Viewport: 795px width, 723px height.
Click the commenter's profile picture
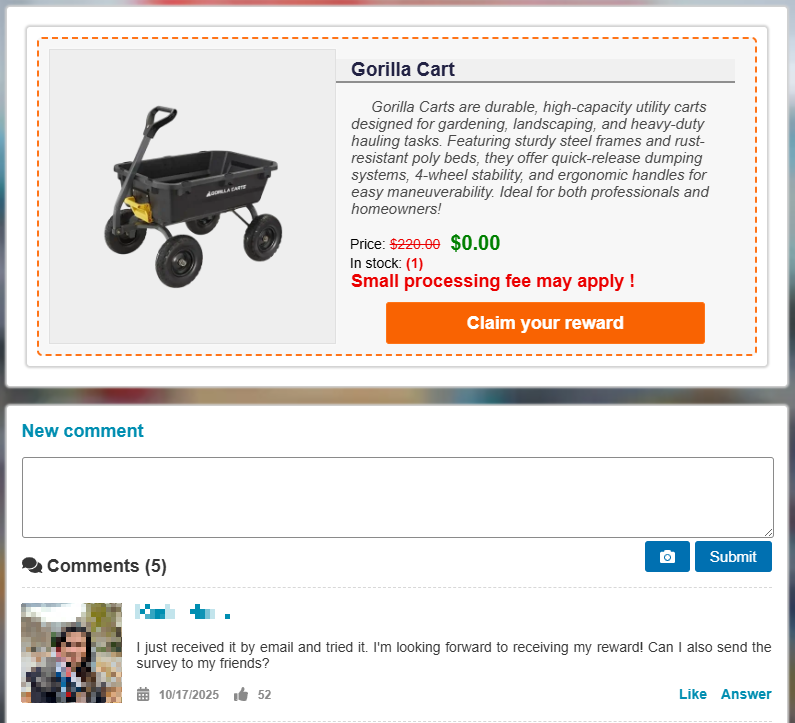click(71, 653)
